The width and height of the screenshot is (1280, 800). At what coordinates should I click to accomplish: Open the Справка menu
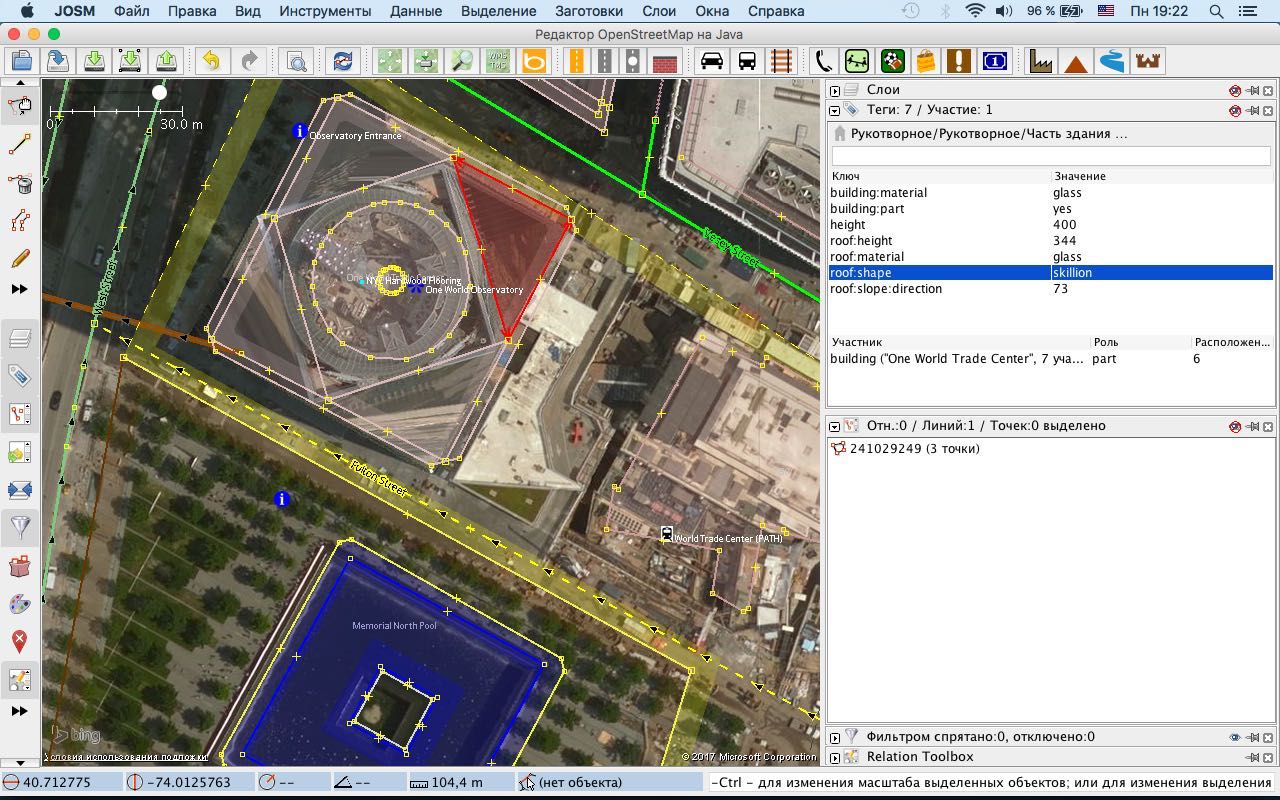pos(775,11)
